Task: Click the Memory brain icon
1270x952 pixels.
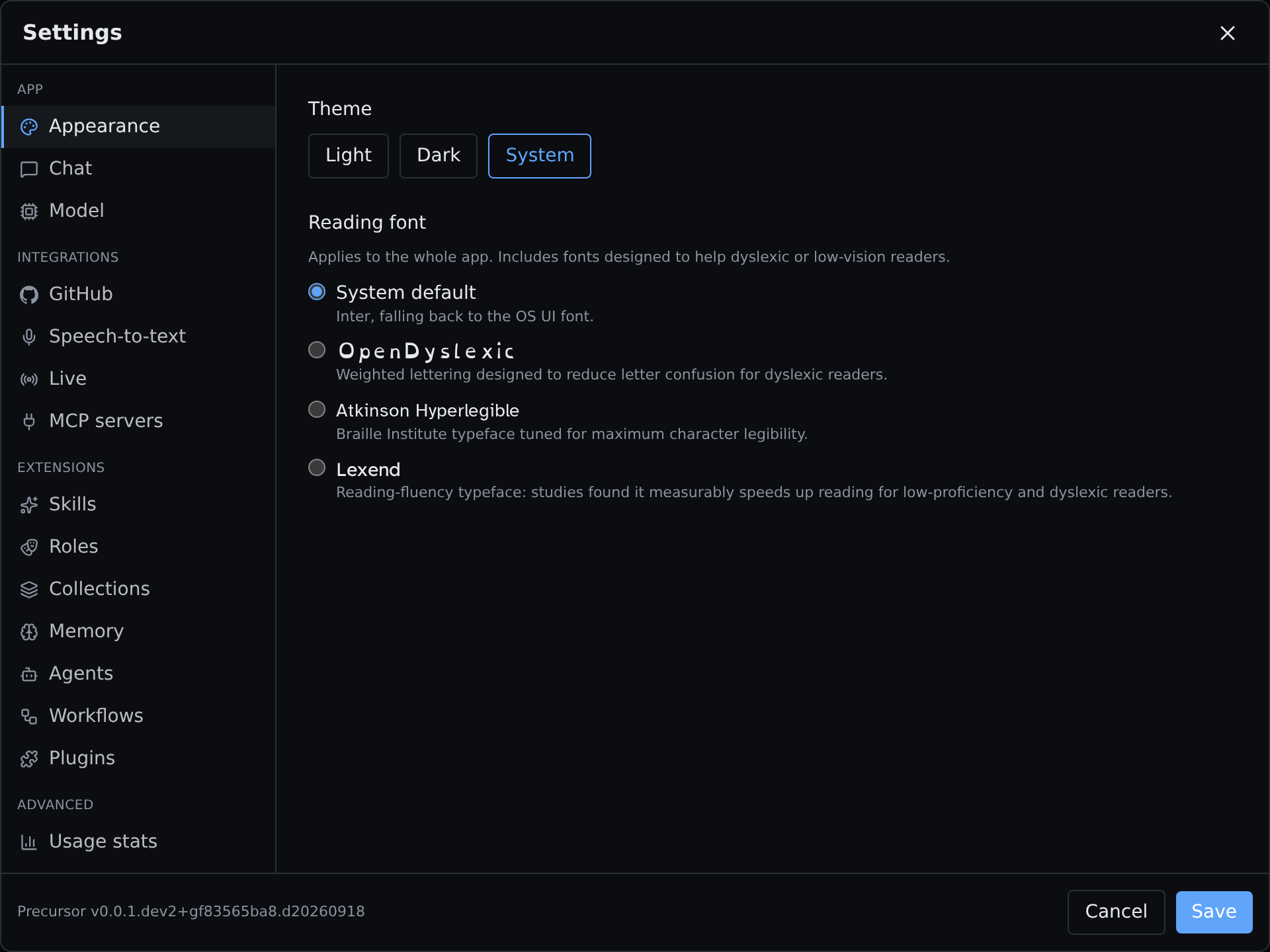Action: pos(29,632)
